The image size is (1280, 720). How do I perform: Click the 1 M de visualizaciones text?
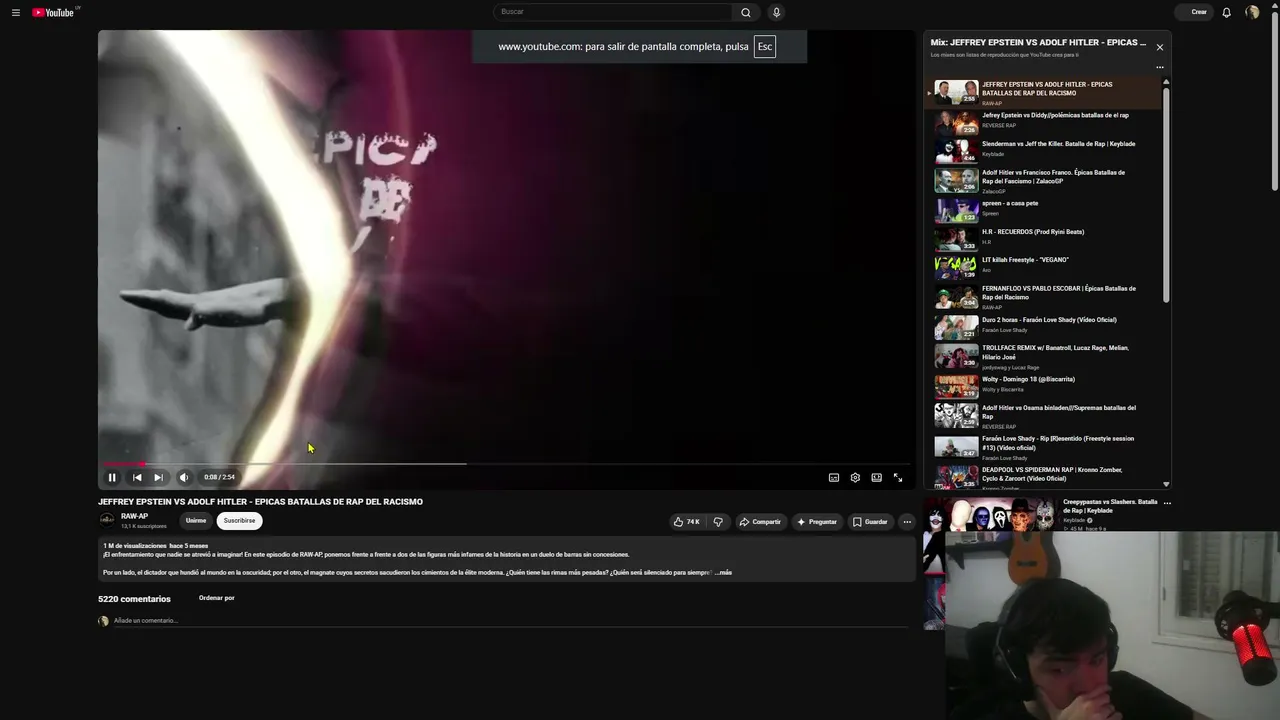click(x=134, y=546)
